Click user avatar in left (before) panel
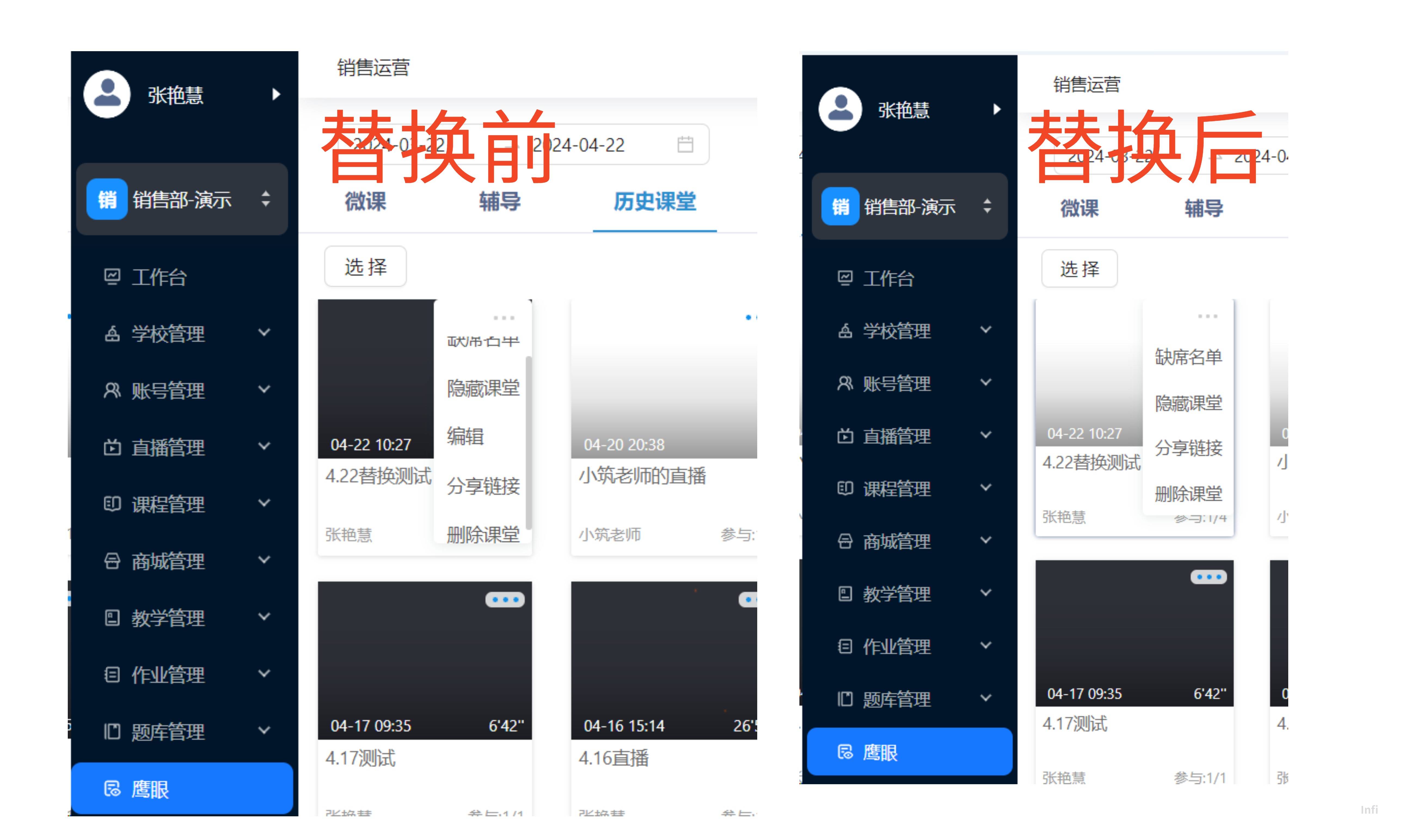Viewport: 1411px width, 840px height. tap(106, 94)
